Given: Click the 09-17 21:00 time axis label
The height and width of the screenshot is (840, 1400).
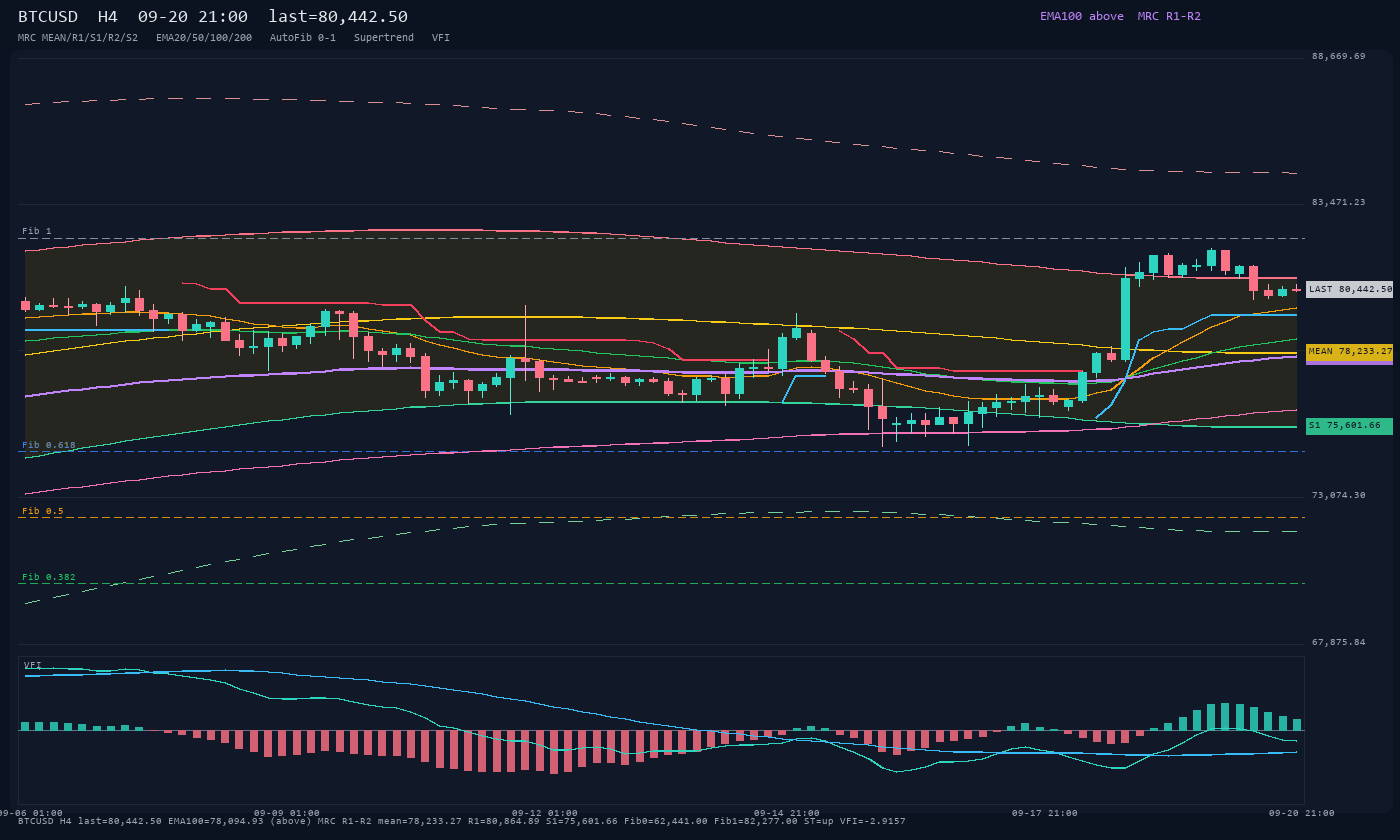Looking at the screenshot, I should [x=1045, y=813].
